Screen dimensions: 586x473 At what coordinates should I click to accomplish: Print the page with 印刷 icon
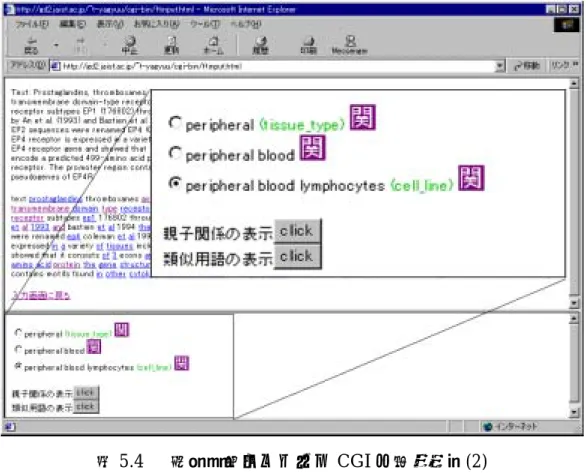(x=309, y=46)
